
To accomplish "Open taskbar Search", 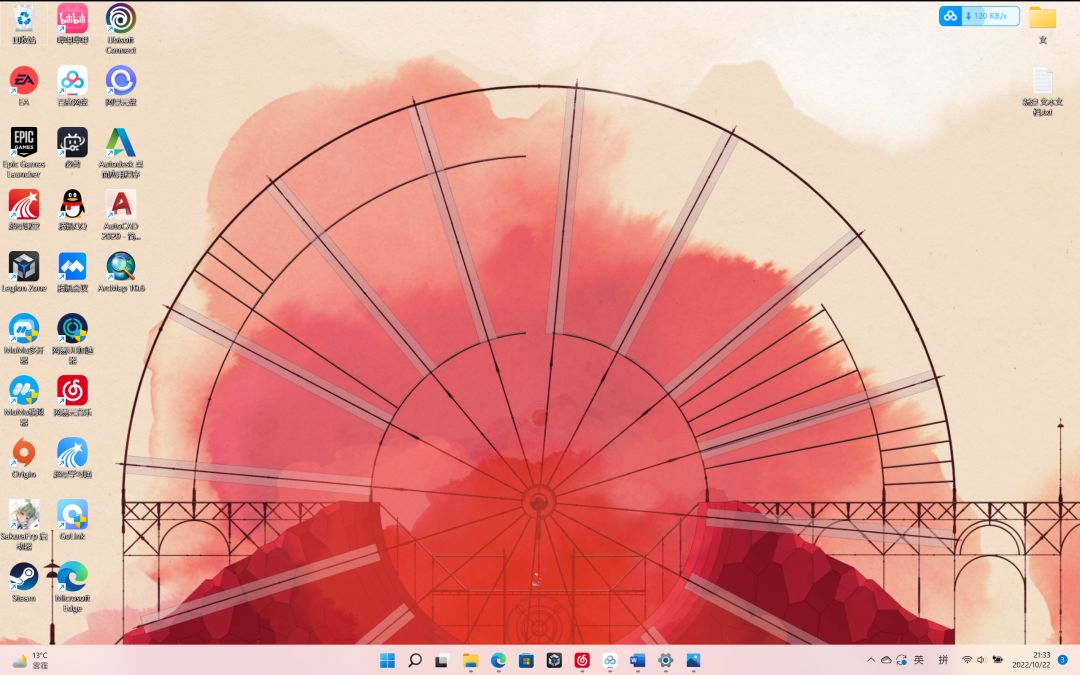I will pos(415,661).
